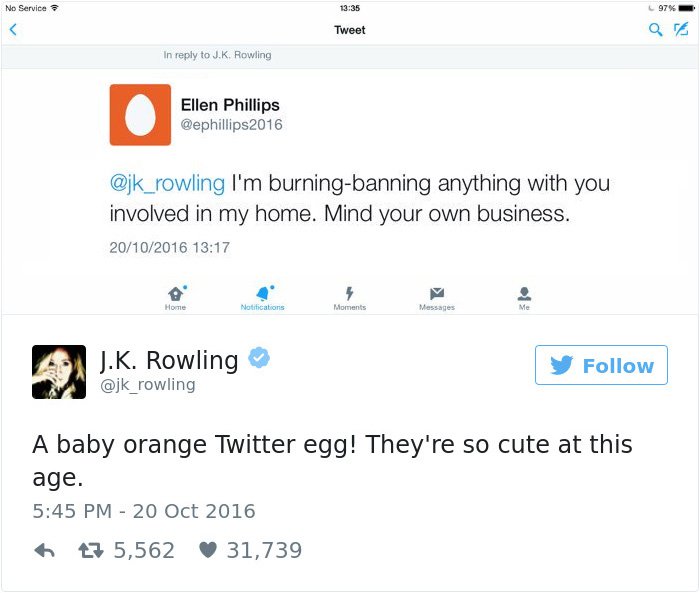The height and width of the screenshot is (593, 700).
Task: Reply to J.K. Rowling's tweet
Action: click(x=44, y=551)
